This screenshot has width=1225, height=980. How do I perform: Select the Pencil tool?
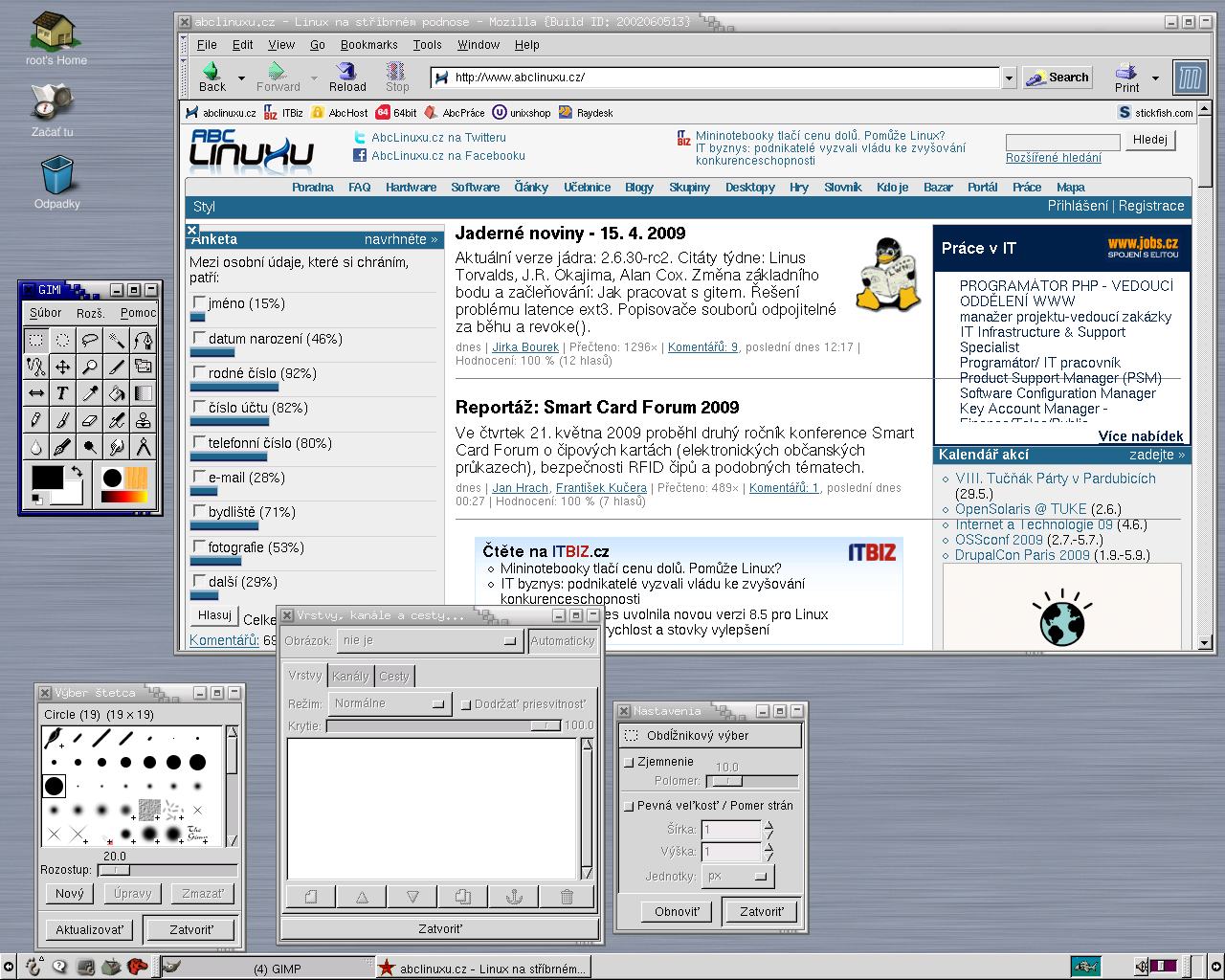tap(35, 420)
